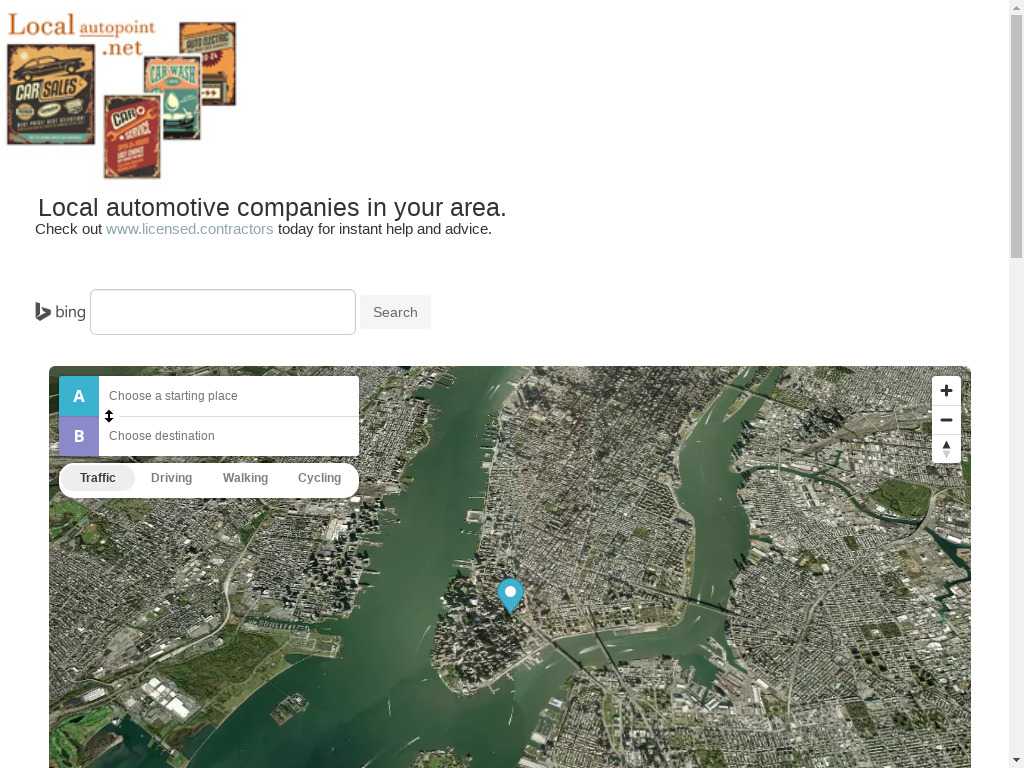The width and height of the screenshot is (1024, 768).
Task: Click the map zoom in plus icon
Action: [946, 391]
